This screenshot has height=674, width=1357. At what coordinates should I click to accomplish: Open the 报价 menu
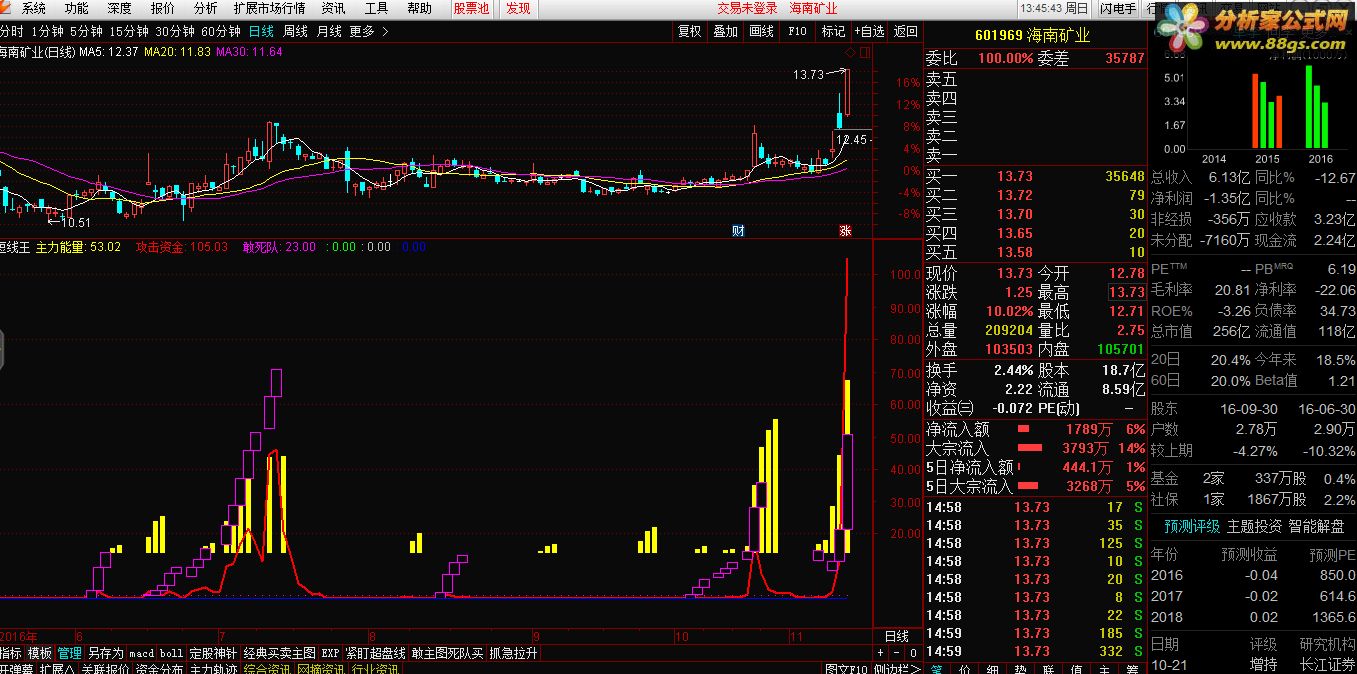click(x=162, y=8)
